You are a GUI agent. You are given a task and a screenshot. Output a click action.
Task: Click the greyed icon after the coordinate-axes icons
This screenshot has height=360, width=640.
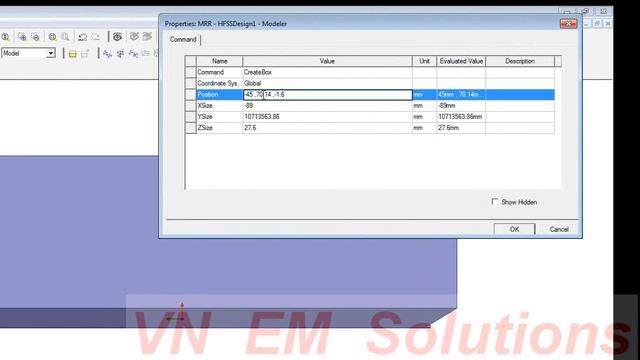[146, 54]
